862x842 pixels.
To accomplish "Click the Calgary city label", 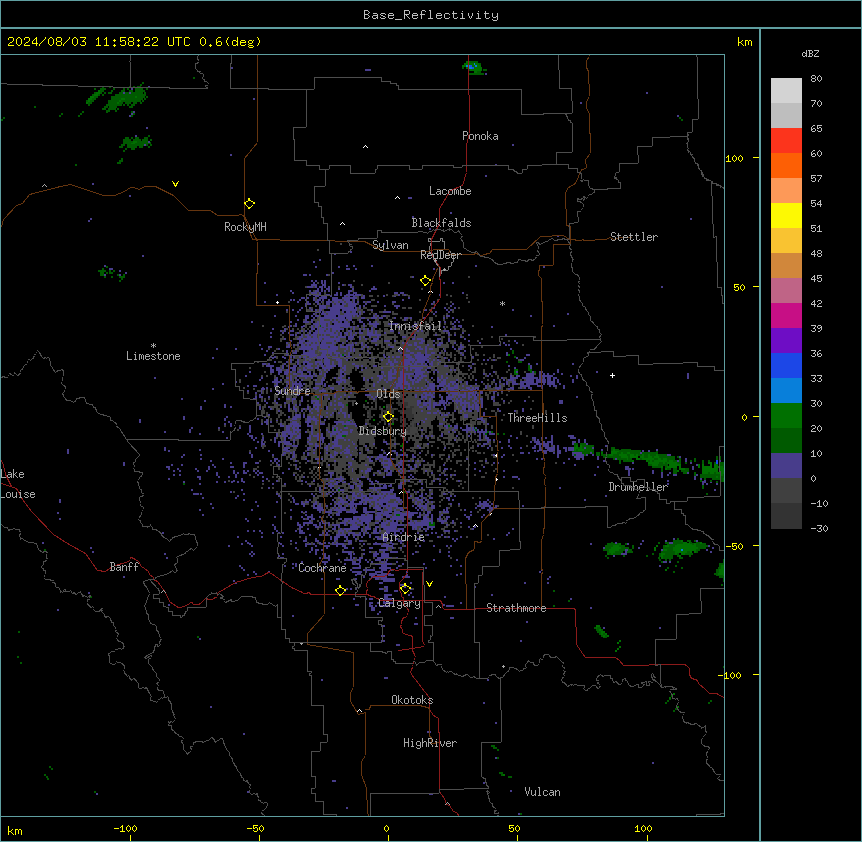I will coord(399,603).
